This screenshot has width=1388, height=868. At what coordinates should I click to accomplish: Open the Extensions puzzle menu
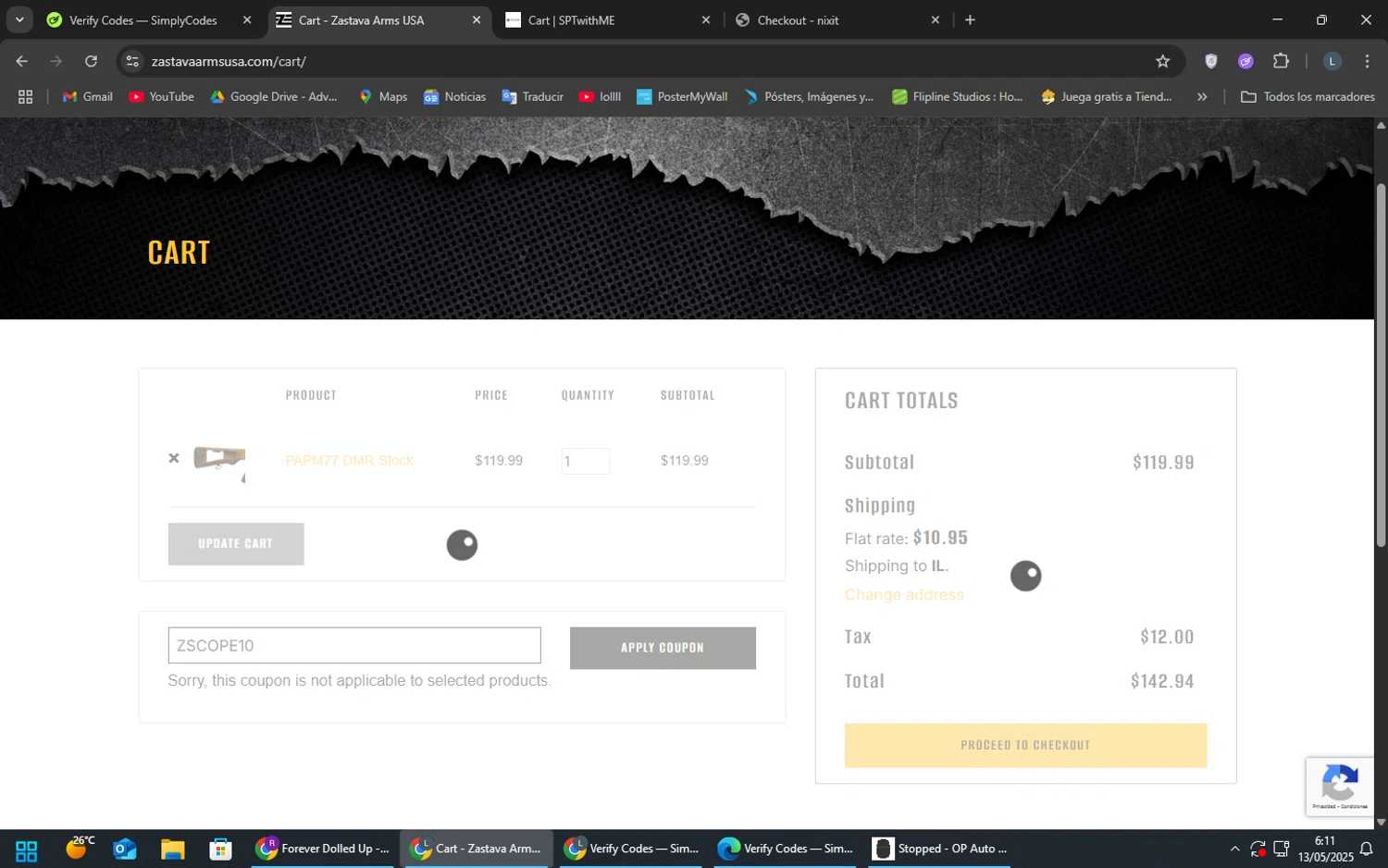coord(1281,61)
